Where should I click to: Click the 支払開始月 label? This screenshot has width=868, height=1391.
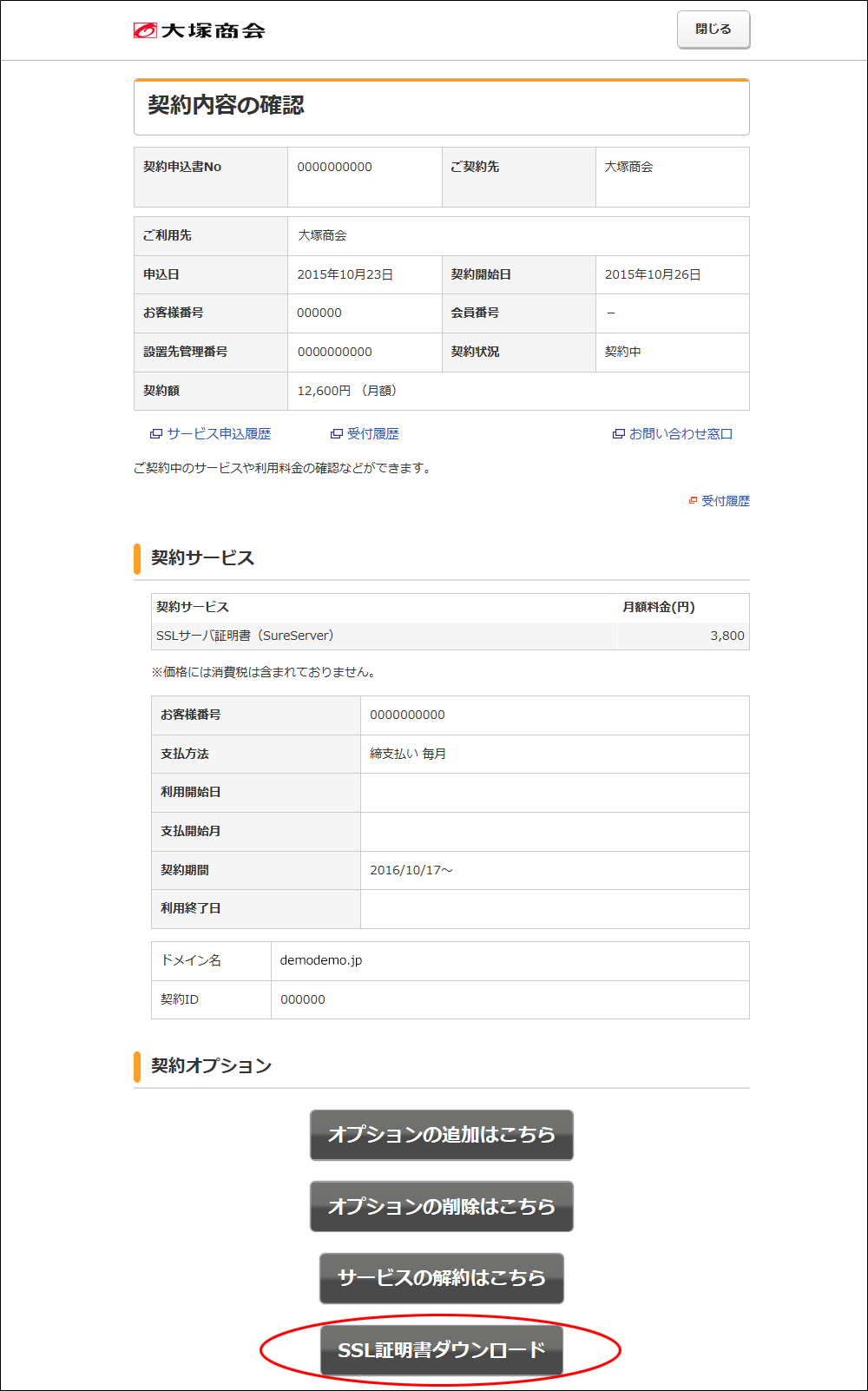pos(191,831)
